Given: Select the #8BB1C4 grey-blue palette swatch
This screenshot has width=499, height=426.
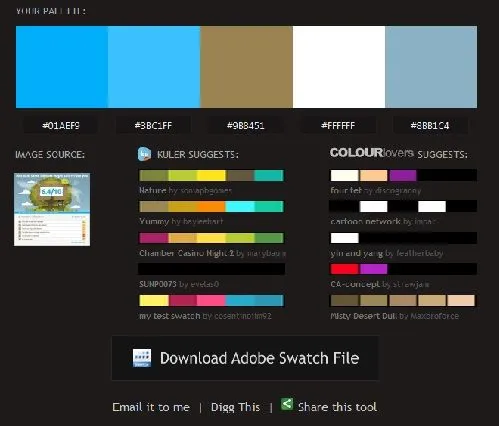Looking at the screenshot, I should 431,67.
